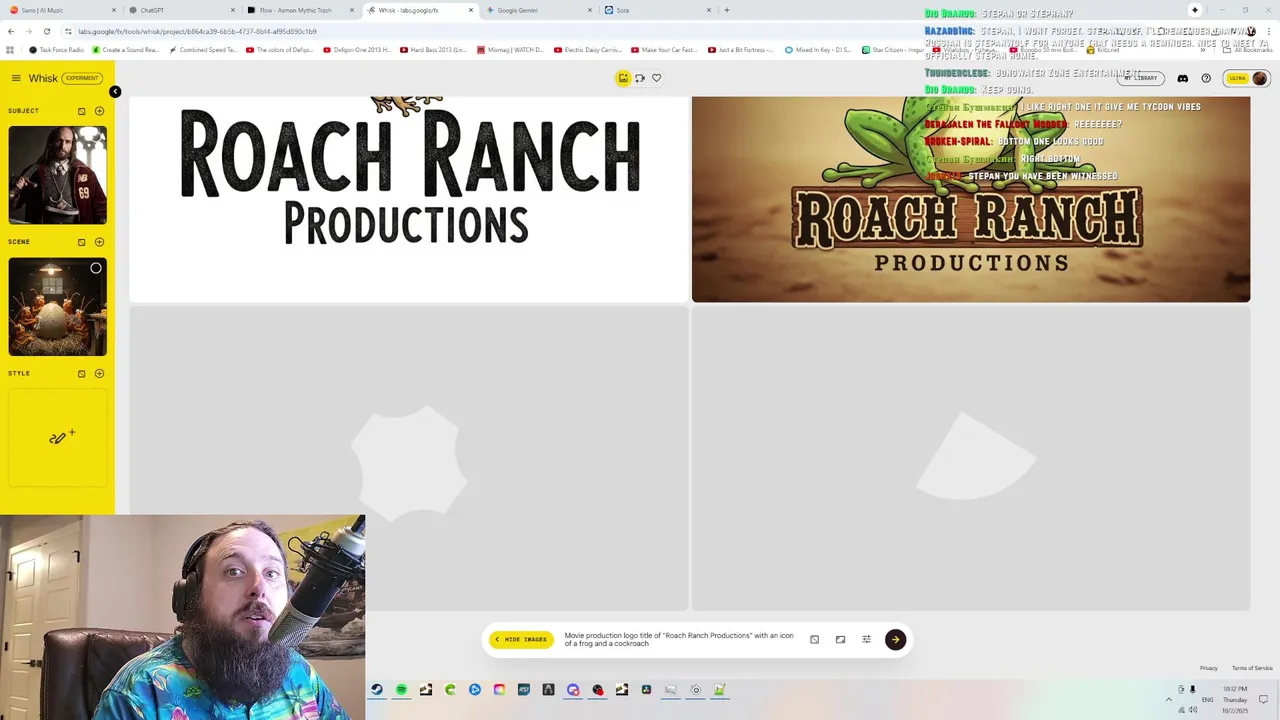This screenshot has height=720, width=1280.
Task: Open the Discord icon in the header
Action: pyautogui.click(x=1182, y=78)
